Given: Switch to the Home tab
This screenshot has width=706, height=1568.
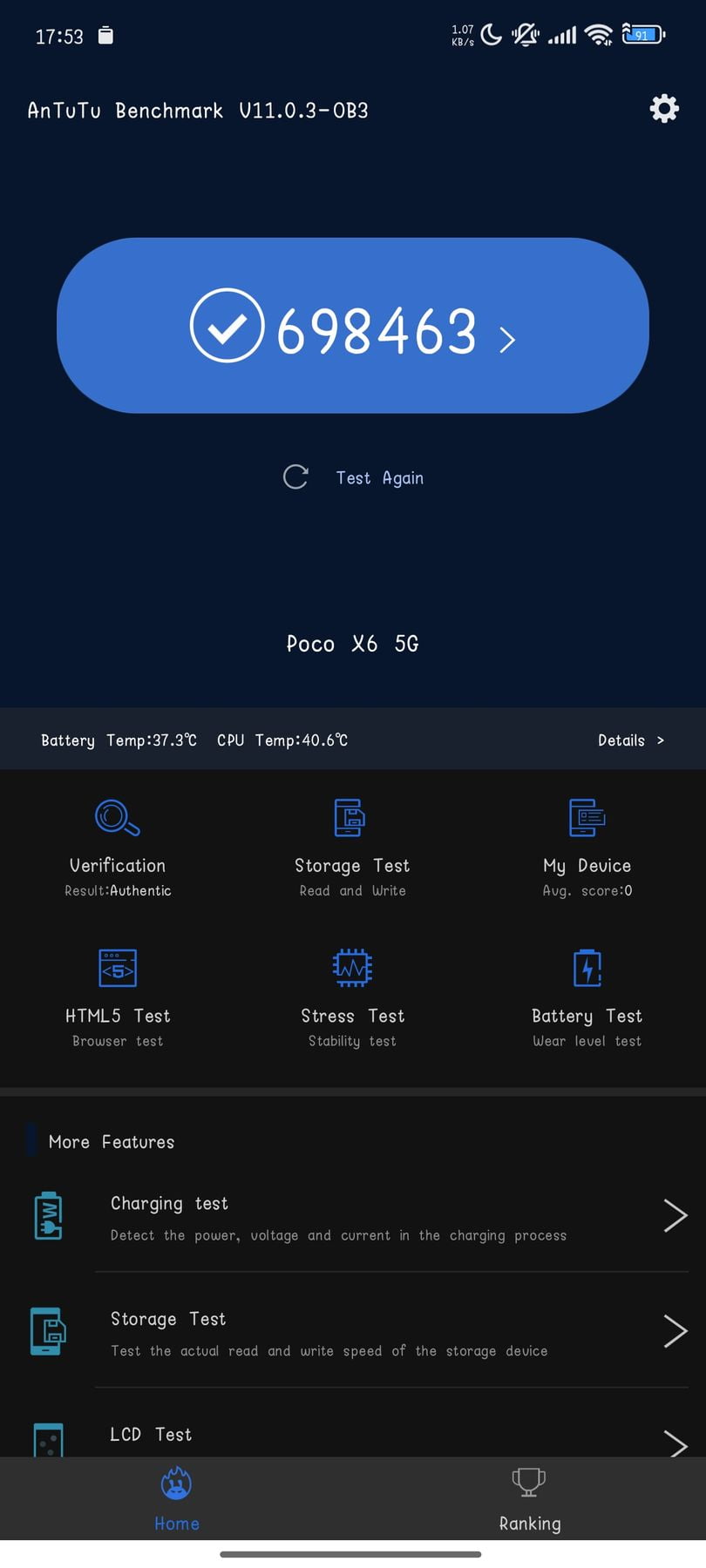Looking at the screenshot, I should (x=177, y=1499).
